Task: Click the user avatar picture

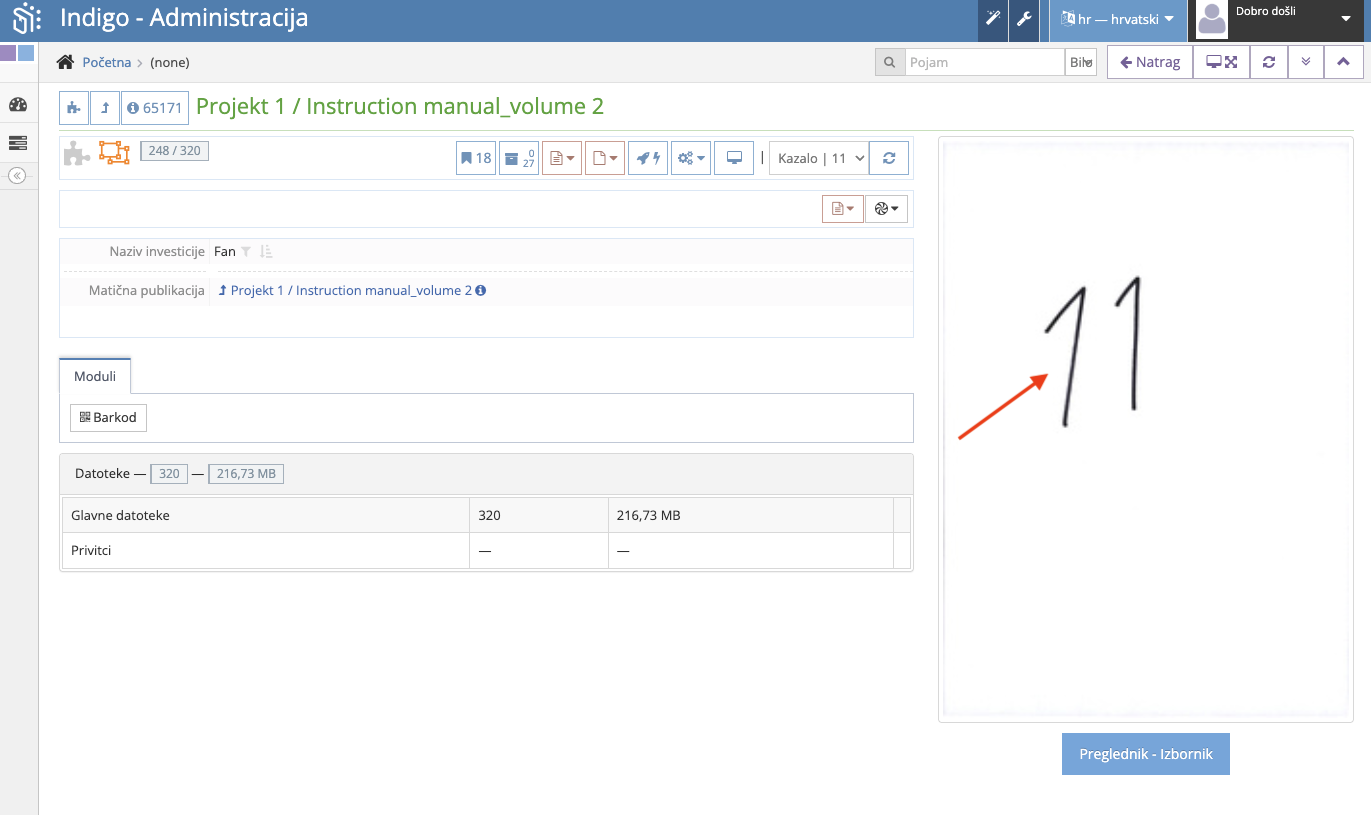Action: pyautogui.click(x=1212, y=19)
